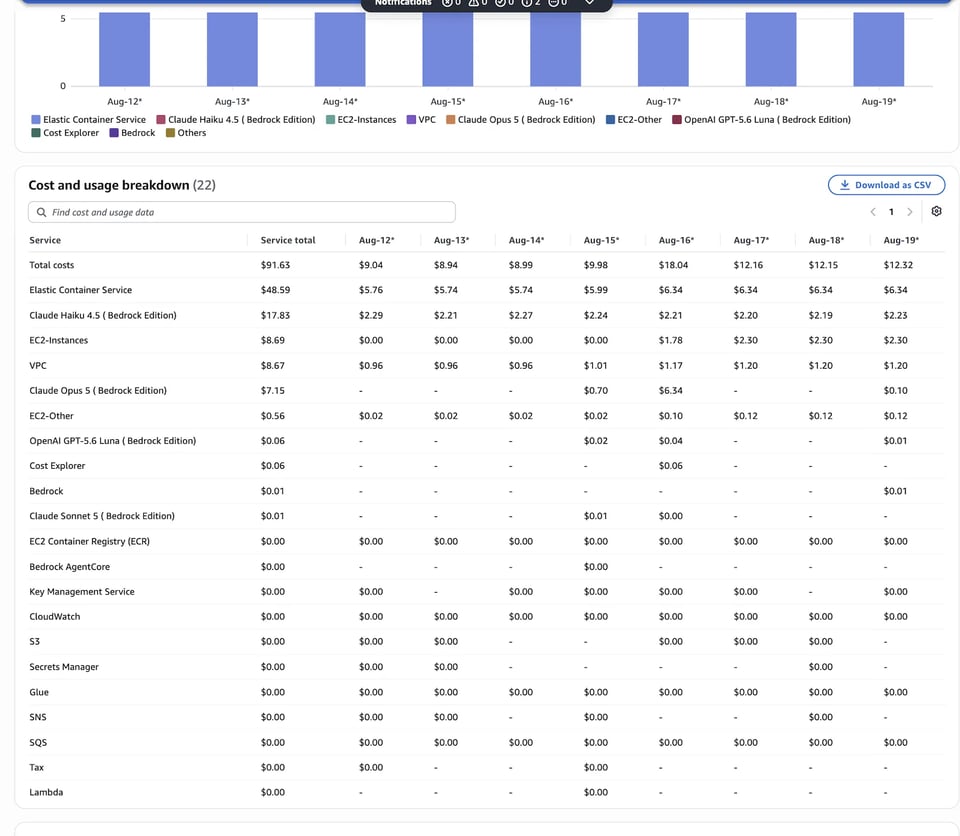Click the Aug-19 bar in the chart
This screenshot has width=960, height=836.
[x=879, y=49]
